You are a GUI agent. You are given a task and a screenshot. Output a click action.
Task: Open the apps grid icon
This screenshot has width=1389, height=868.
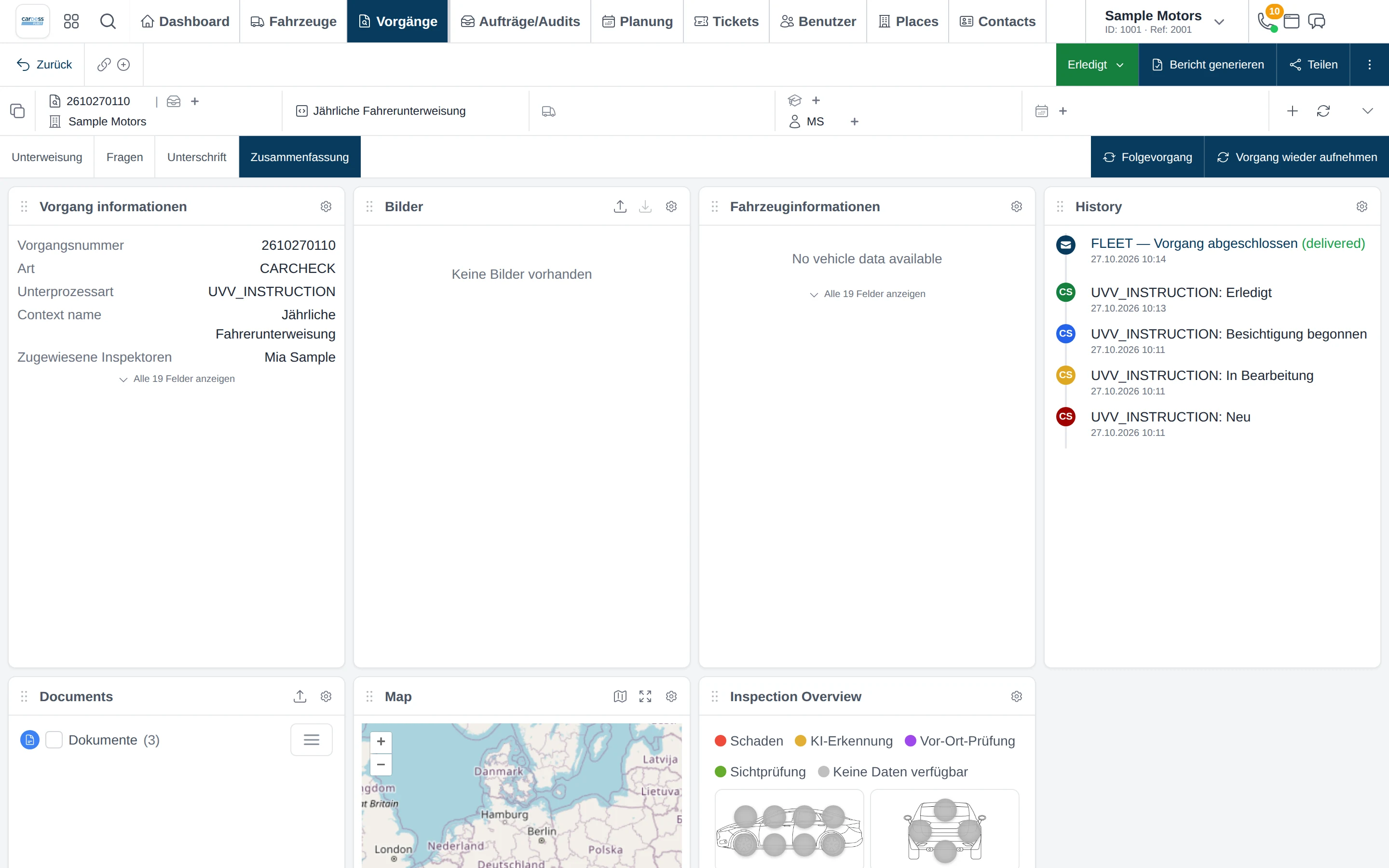[x=71, y=21]
